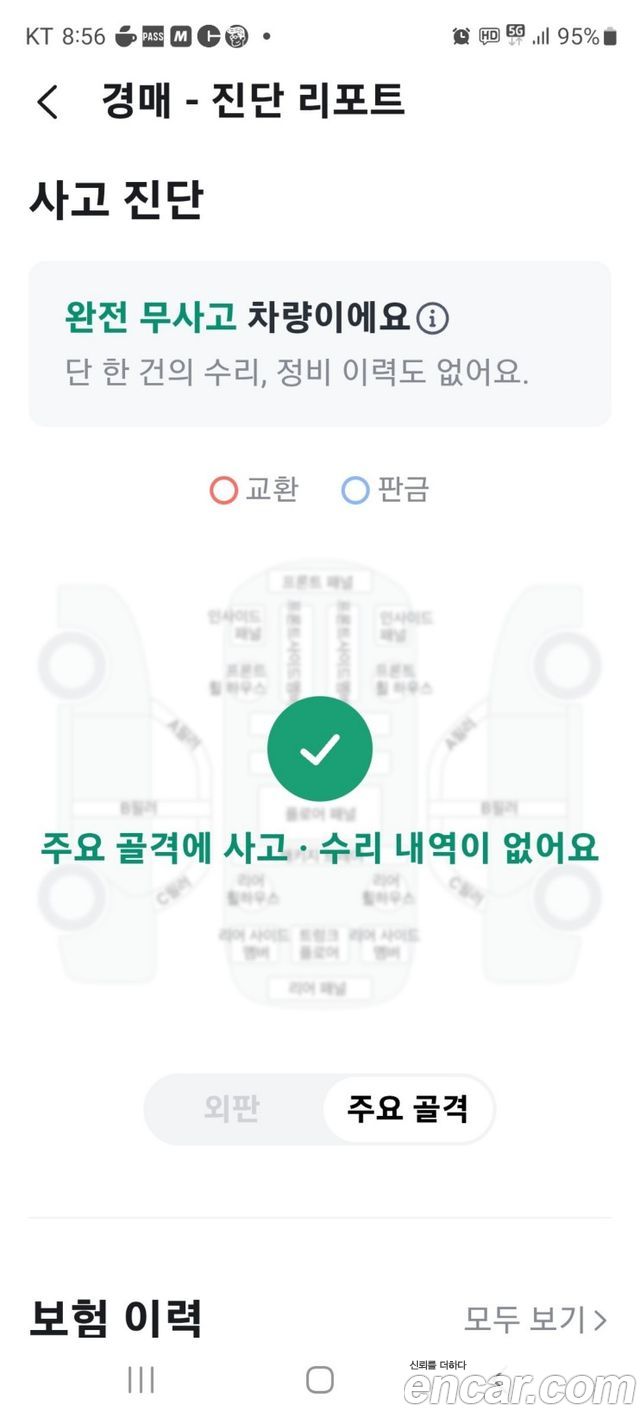Open 모두 보기 for 보험 이력

pos(535,1319)
